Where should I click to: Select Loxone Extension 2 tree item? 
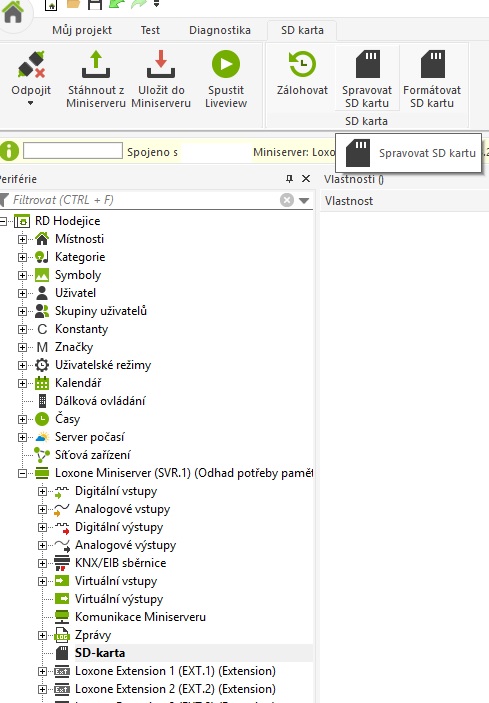coord(175,689)
